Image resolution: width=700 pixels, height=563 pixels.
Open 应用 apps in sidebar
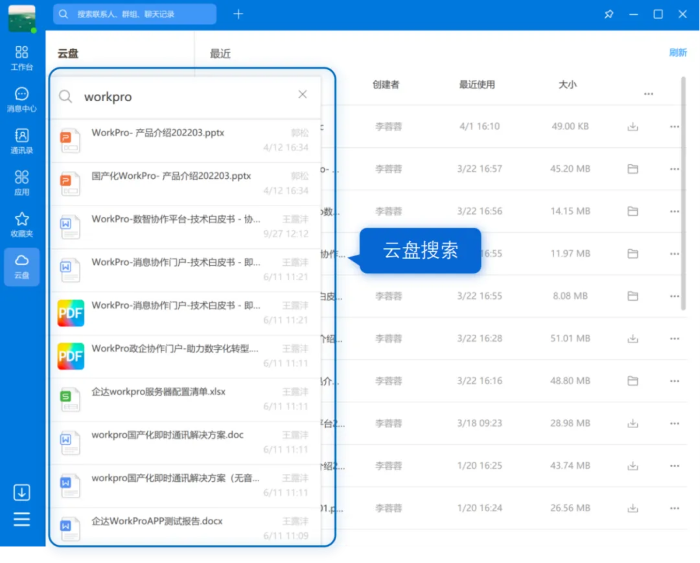point(22,183)
